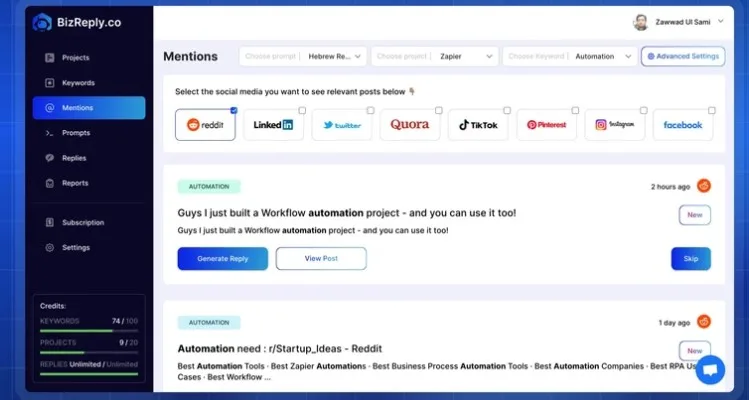Check the Quora checkbox
This screenshot has width=749, height=400.
coord(439,110)
